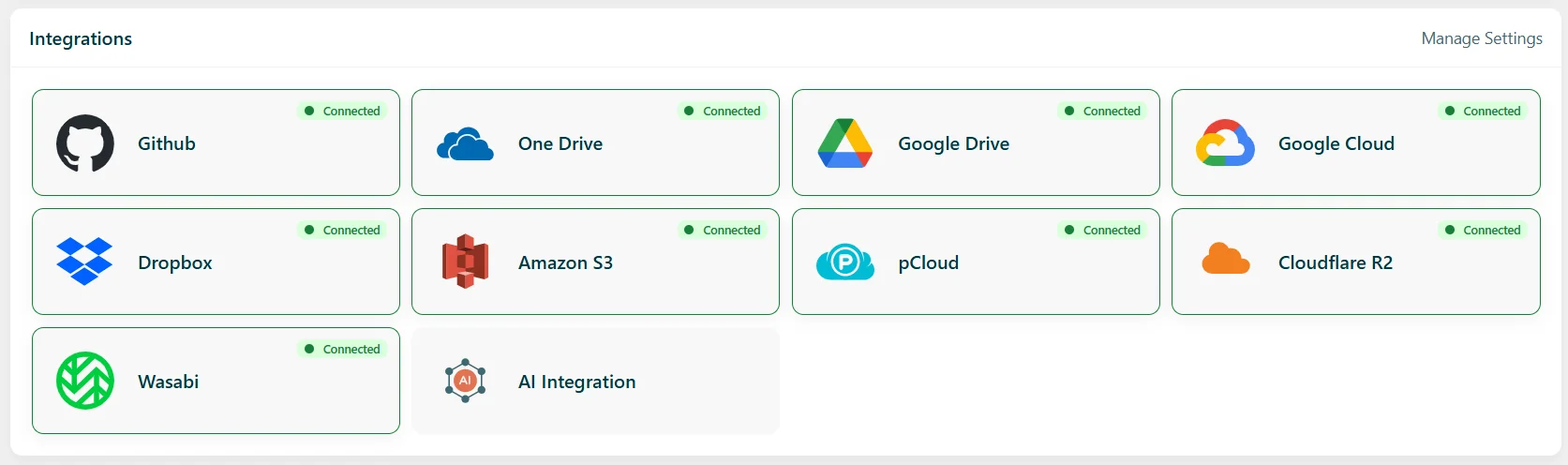The image size is (1568, 465).
Task: Select the Google Drive label text
Action: (953, 144)
